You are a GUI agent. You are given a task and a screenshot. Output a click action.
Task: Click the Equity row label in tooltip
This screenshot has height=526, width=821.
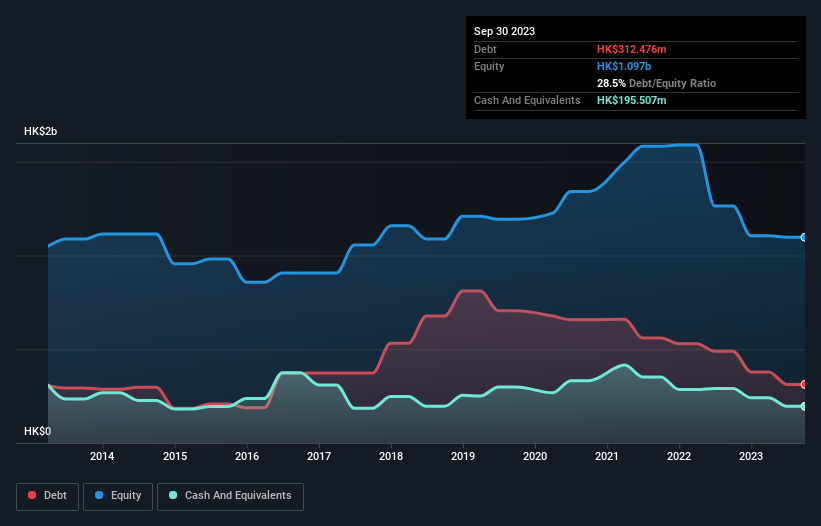tap(489, 66)
